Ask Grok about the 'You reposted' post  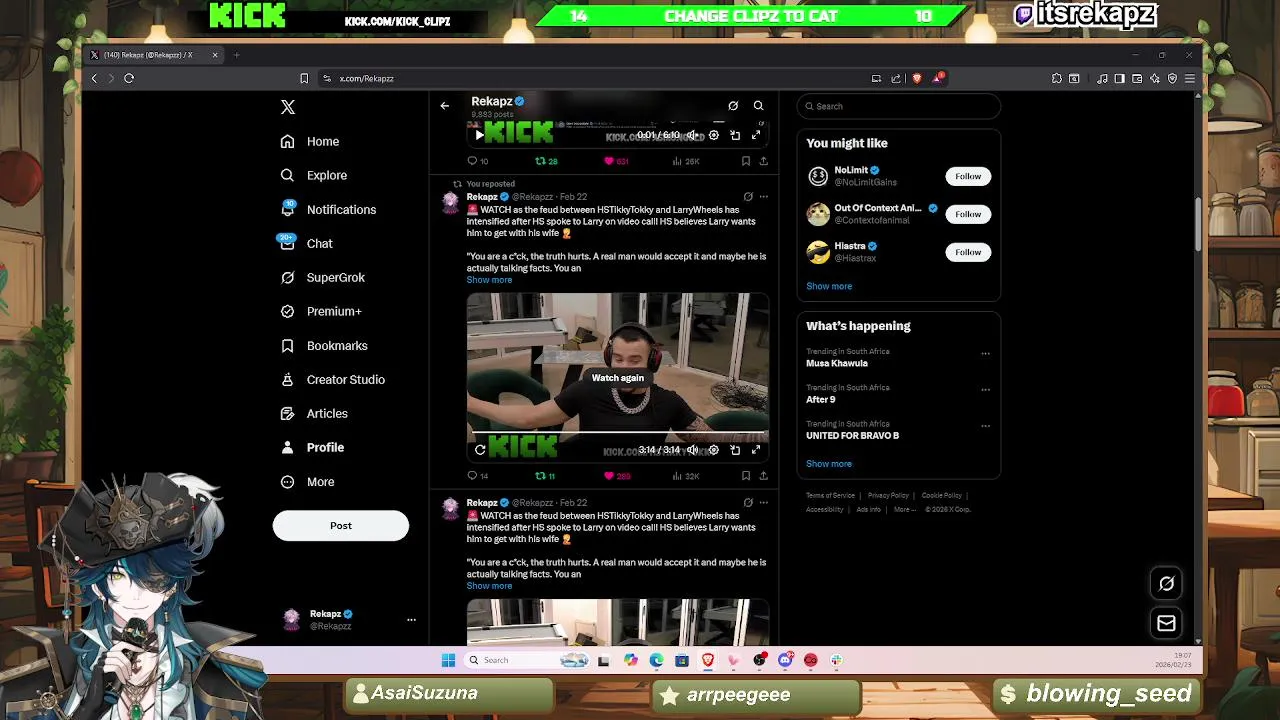click(748, 197)
